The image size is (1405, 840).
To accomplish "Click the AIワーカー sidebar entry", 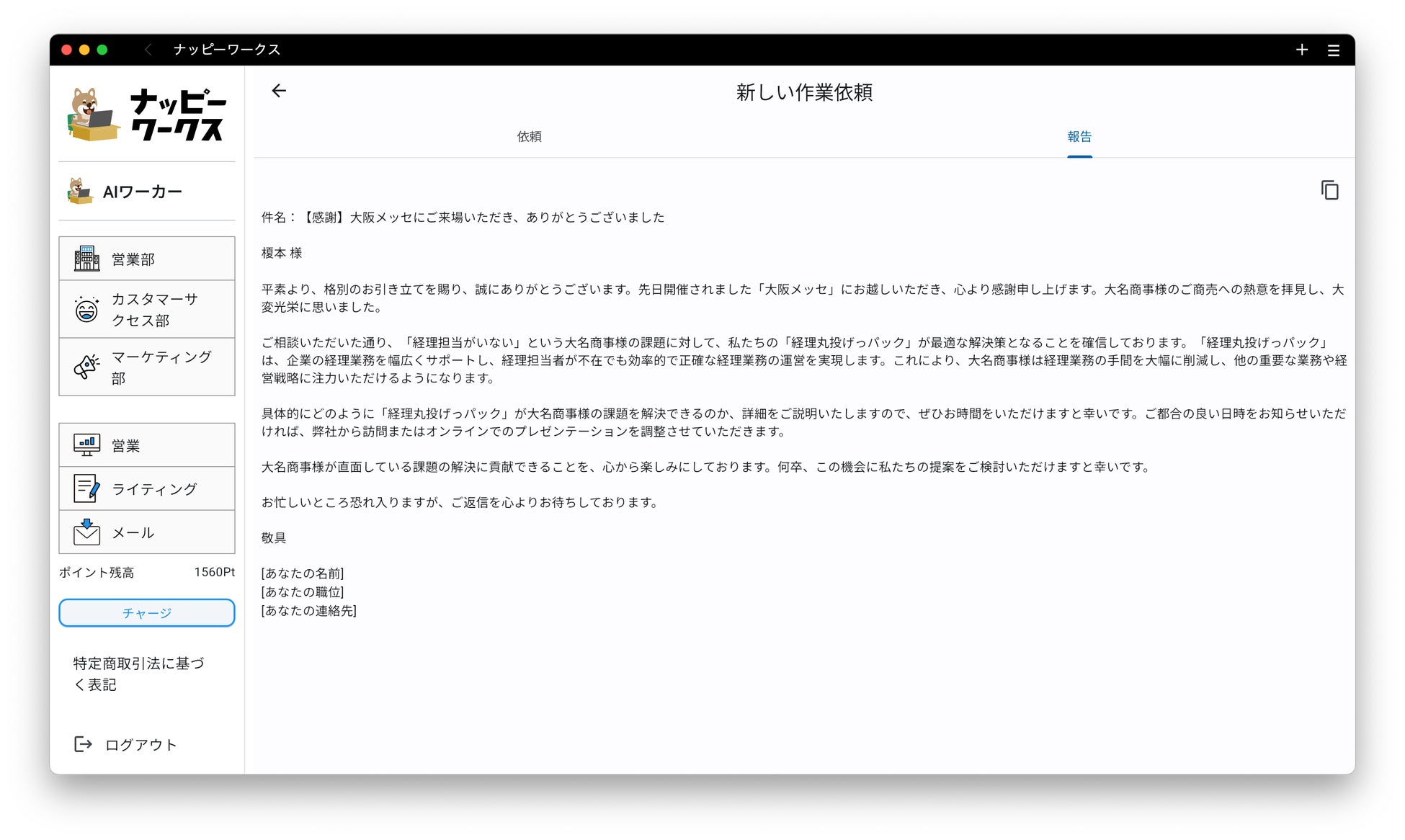I will coord(143,192).
